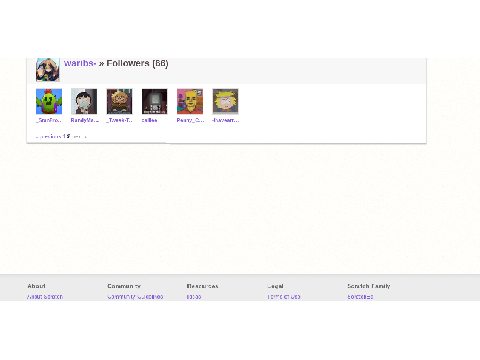Open the green cactus follower avatar
This screenshot has width=480, height=360.
(x=49, y=101)
